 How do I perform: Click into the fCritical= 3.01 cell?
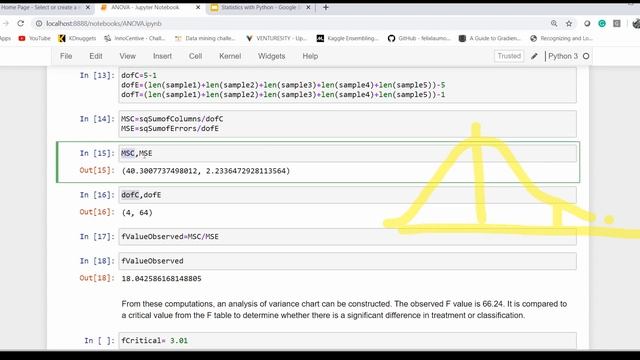[347, 340]
